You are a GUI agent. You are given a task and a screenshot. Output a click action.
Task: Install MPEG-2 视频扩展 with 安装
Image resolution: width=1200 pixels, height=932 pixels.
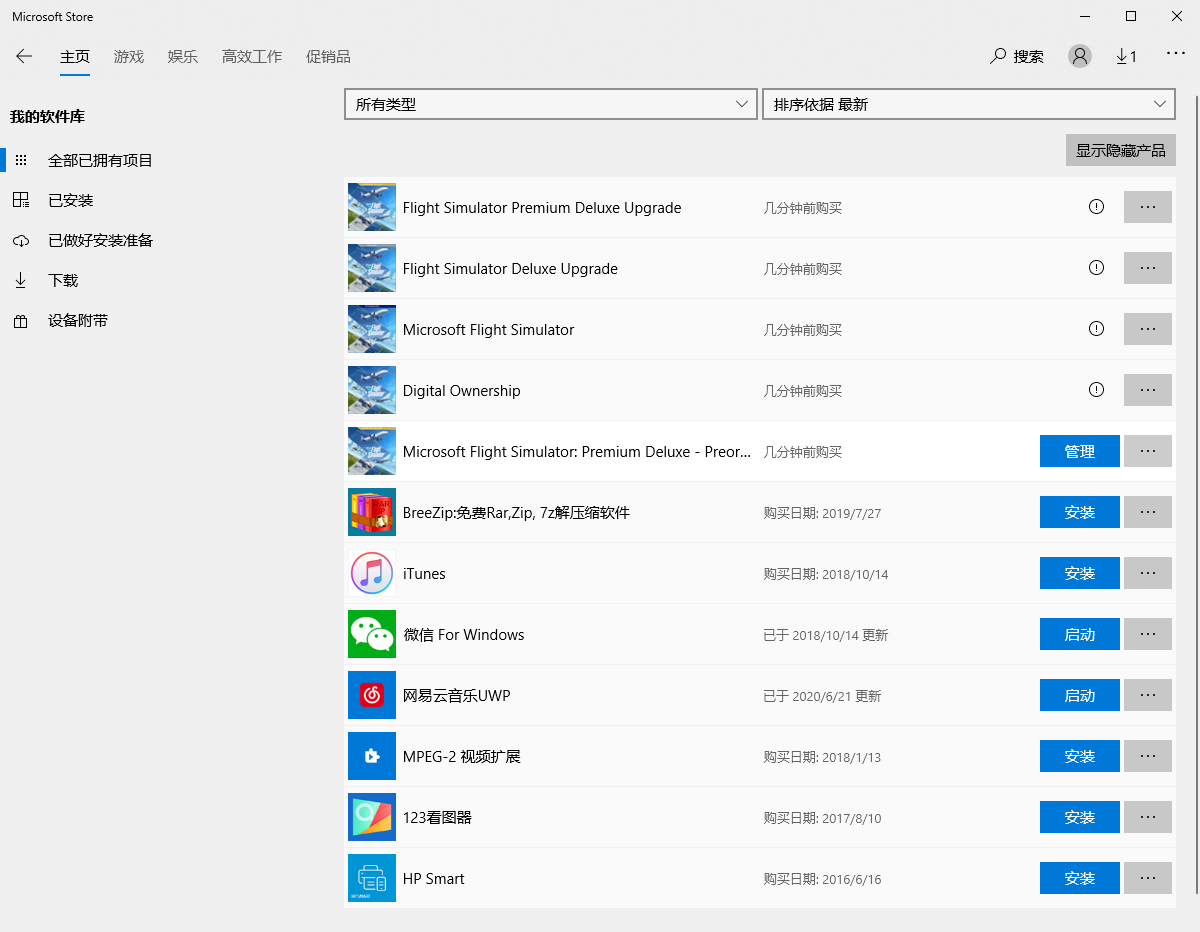1080,756
